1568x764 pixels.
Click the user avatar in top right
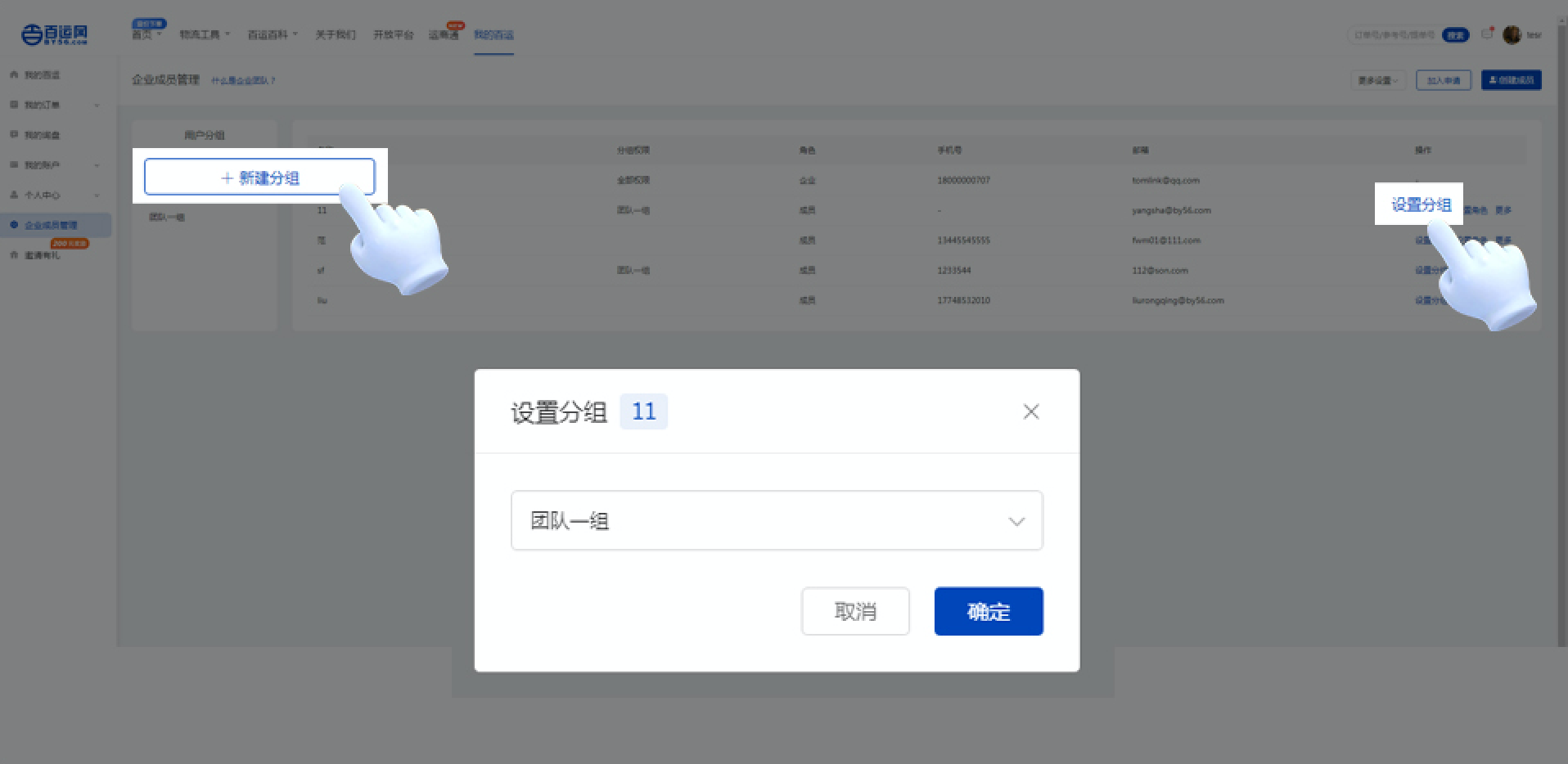pyautogui.click(x=1512, y=34)
